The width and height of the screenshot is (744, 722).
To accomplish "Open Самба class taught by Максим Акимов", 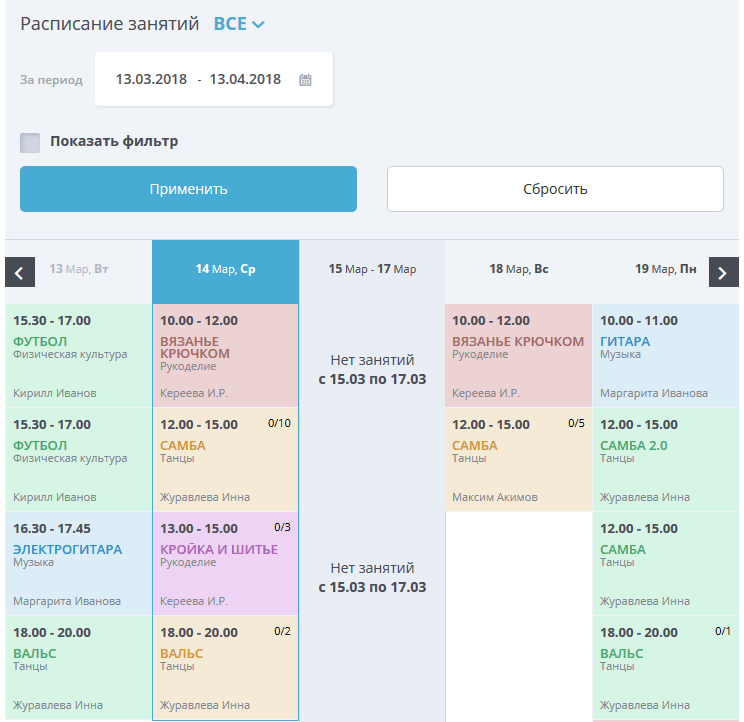I will tap(518, 460).
